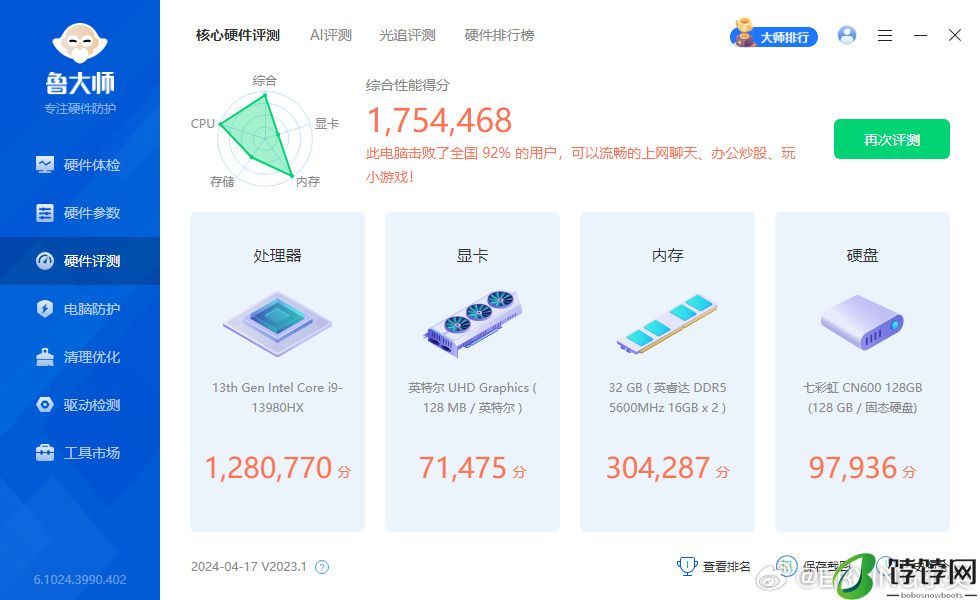Go to 电脑防护 in sidebar
The width and height of the screenshot is (980, 600).
point(79,309)
